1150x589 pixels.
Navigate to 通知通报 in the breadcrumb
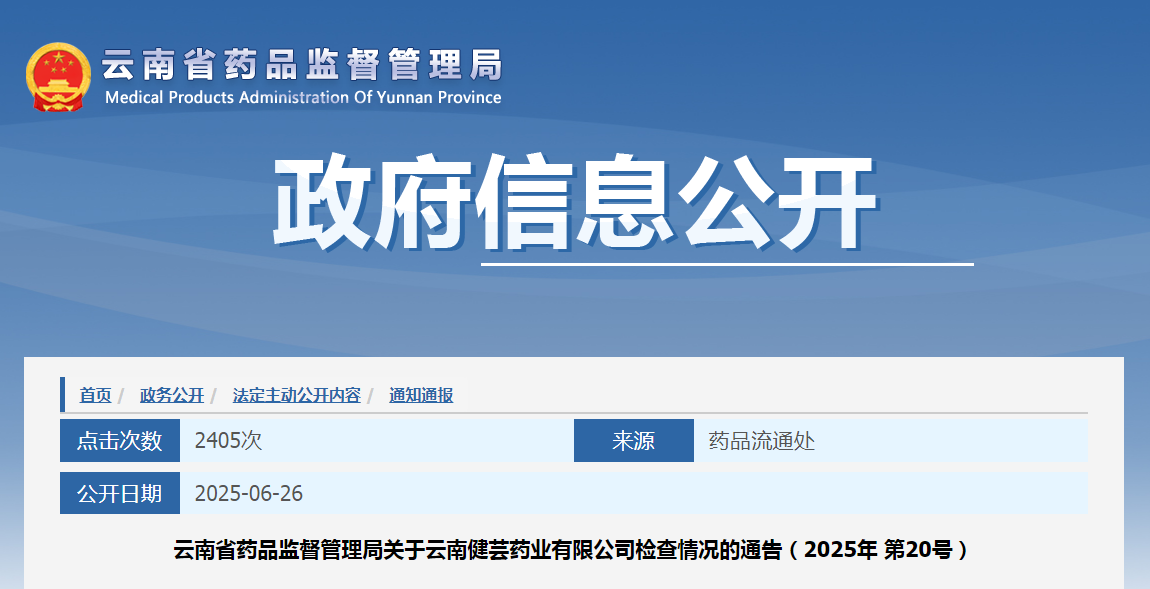421,395
